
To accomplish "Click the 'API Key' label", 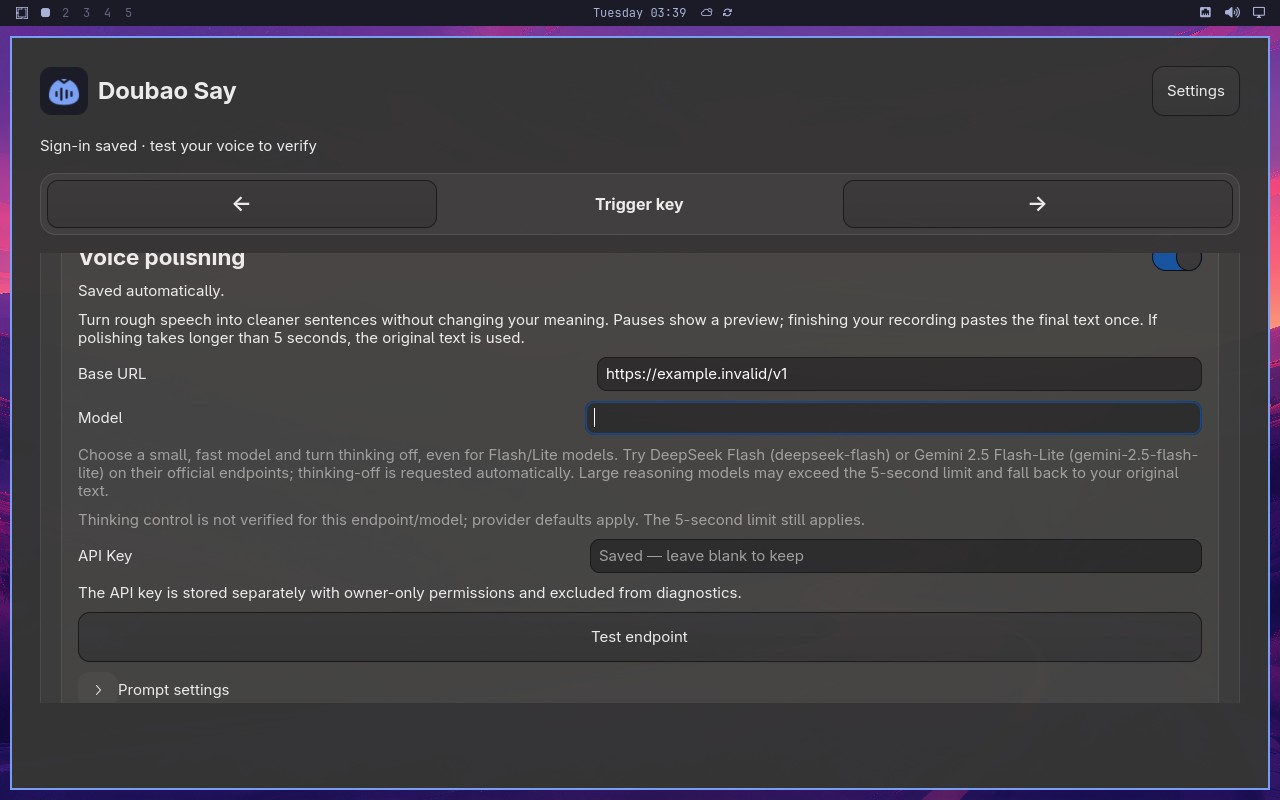I will pos(105,556).
